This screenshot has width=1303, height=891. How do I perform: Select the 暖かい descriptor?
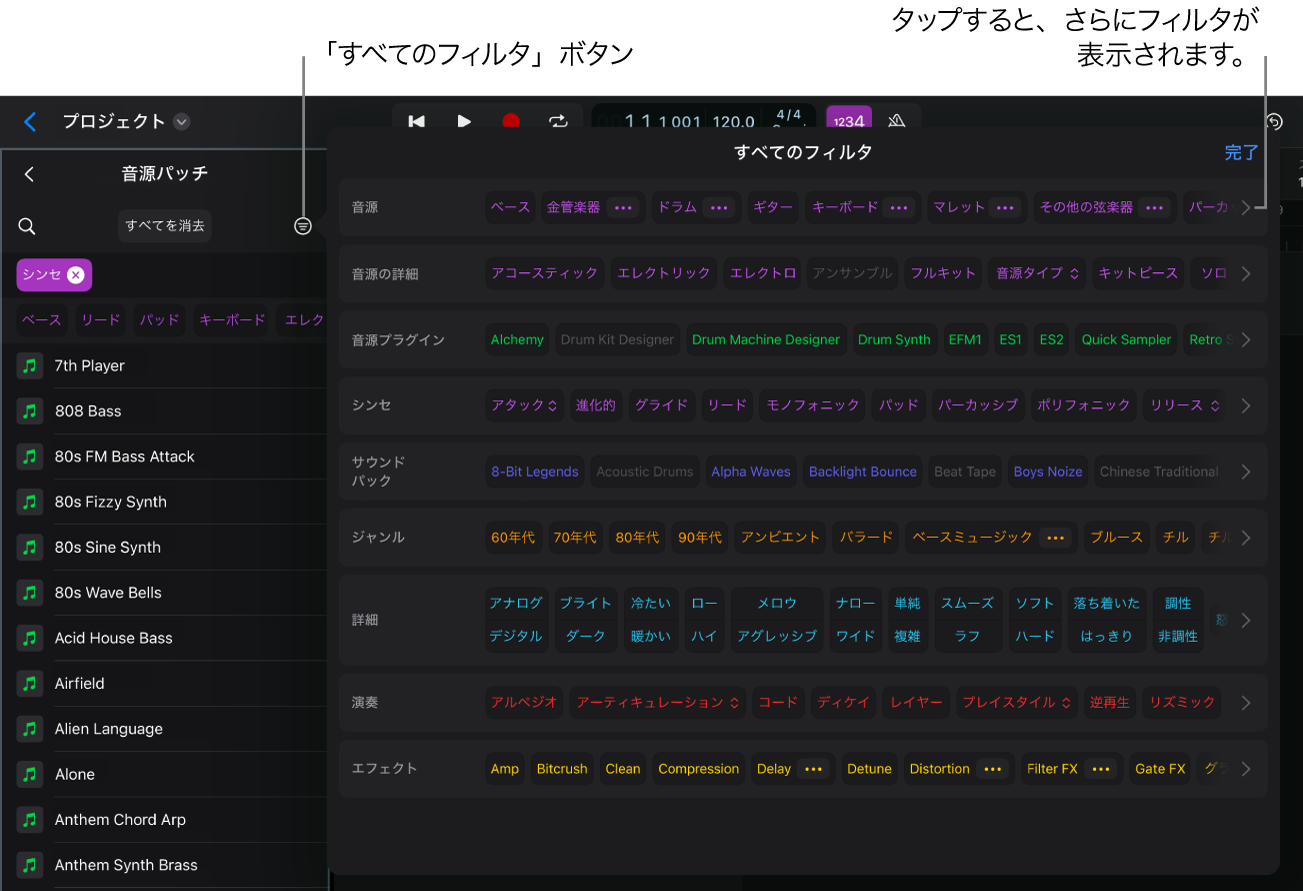click(651, 636)
